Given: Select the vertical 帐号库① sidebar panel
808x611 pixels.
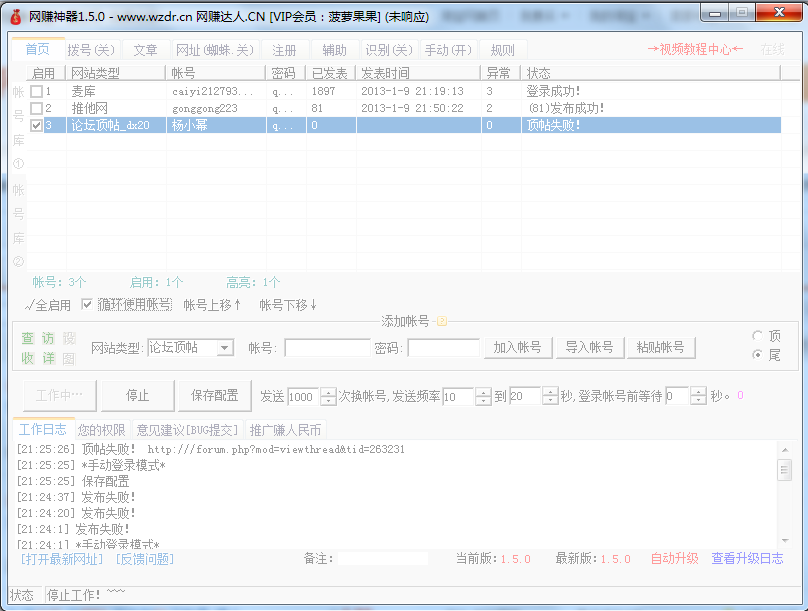Looking at the screenshot, I should [18, 128].
